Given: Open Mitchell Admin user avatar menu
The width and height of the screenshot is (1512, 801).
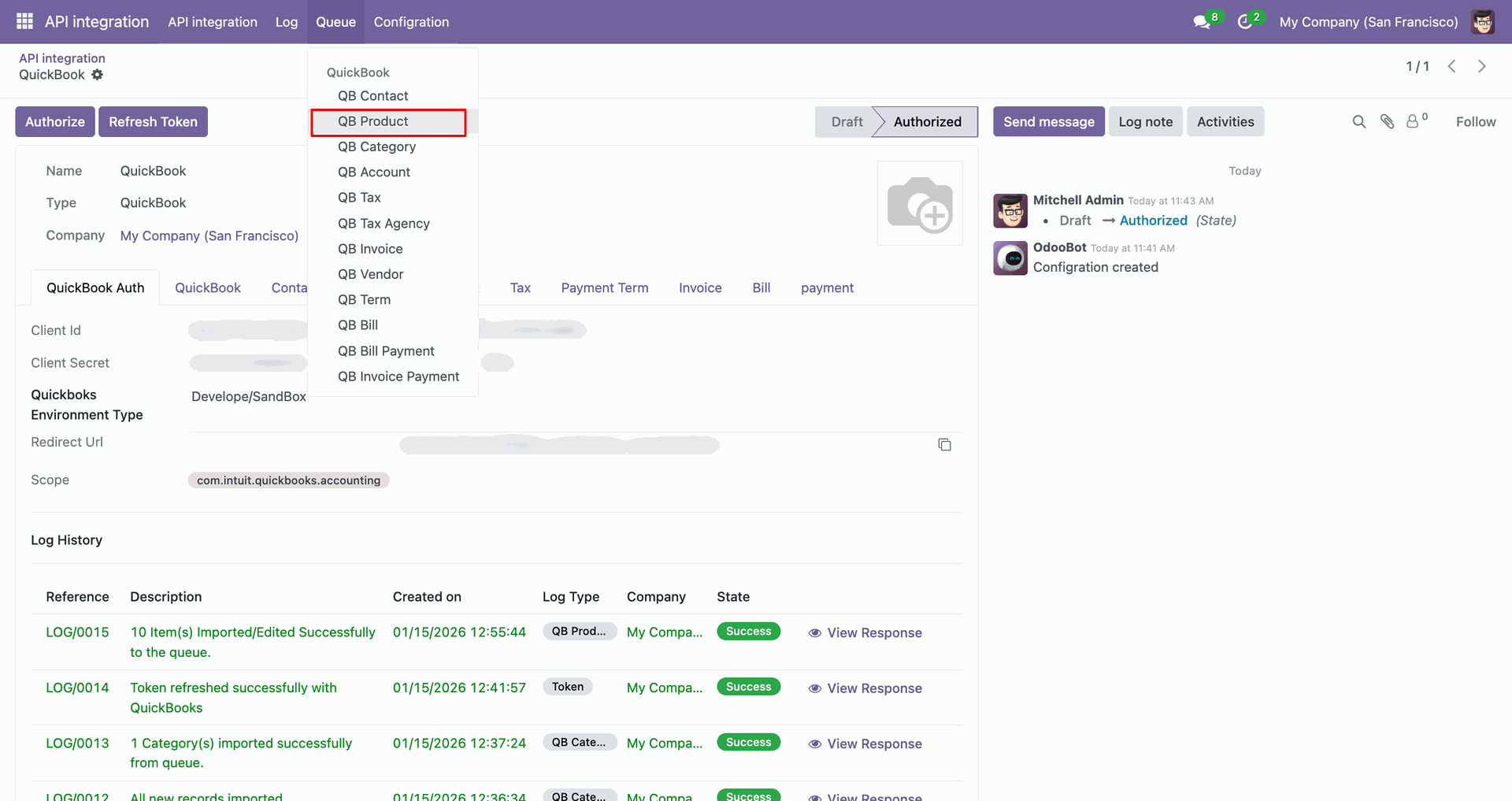Looking at the screenshot, I should pos(1483,22).
